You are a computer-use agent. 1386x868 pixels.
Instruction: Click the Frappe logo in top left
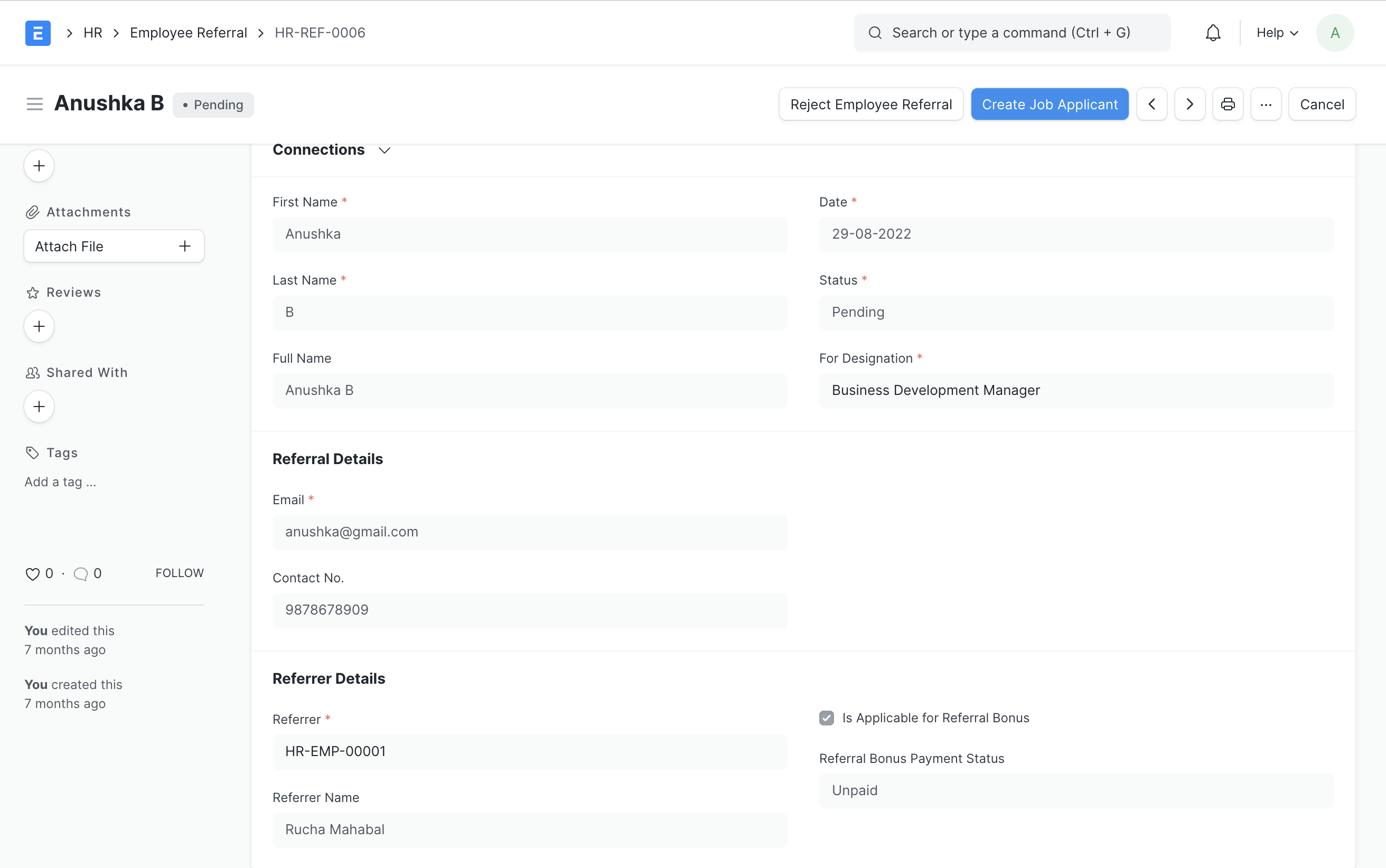click(38, 33)
